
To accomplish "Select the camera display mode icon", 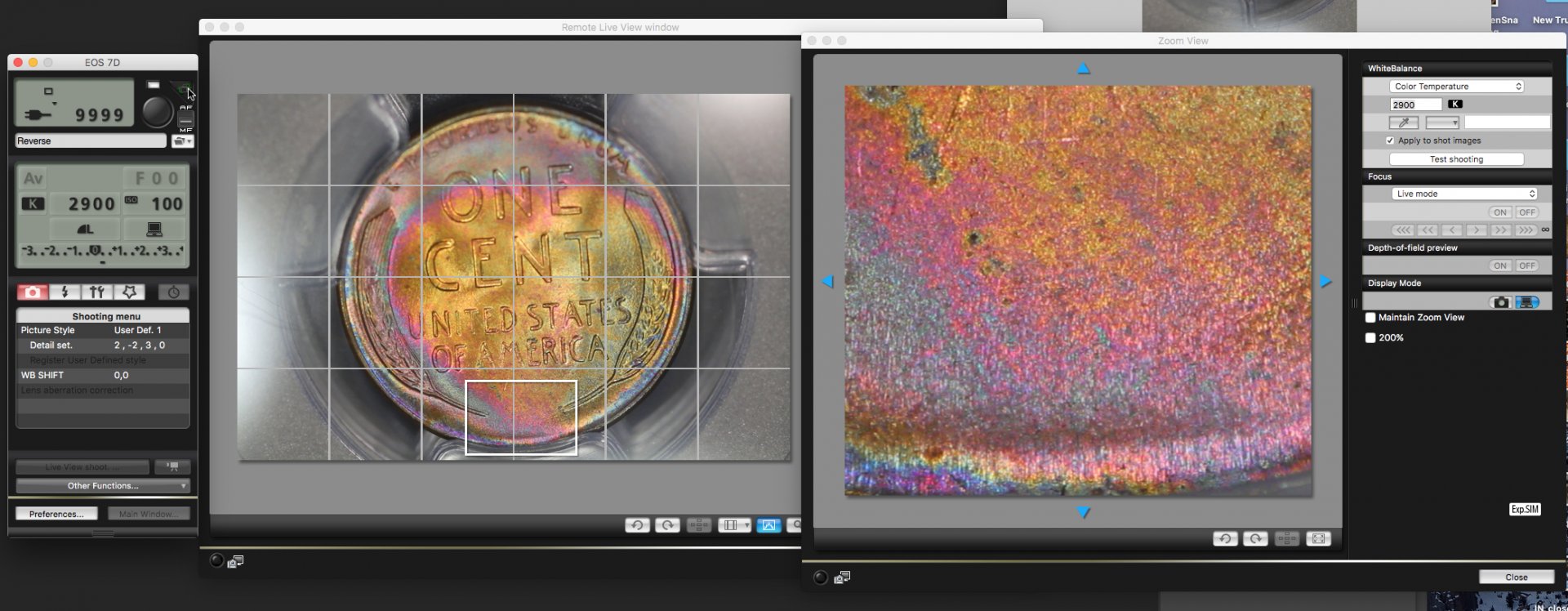I will [1500, 302].
